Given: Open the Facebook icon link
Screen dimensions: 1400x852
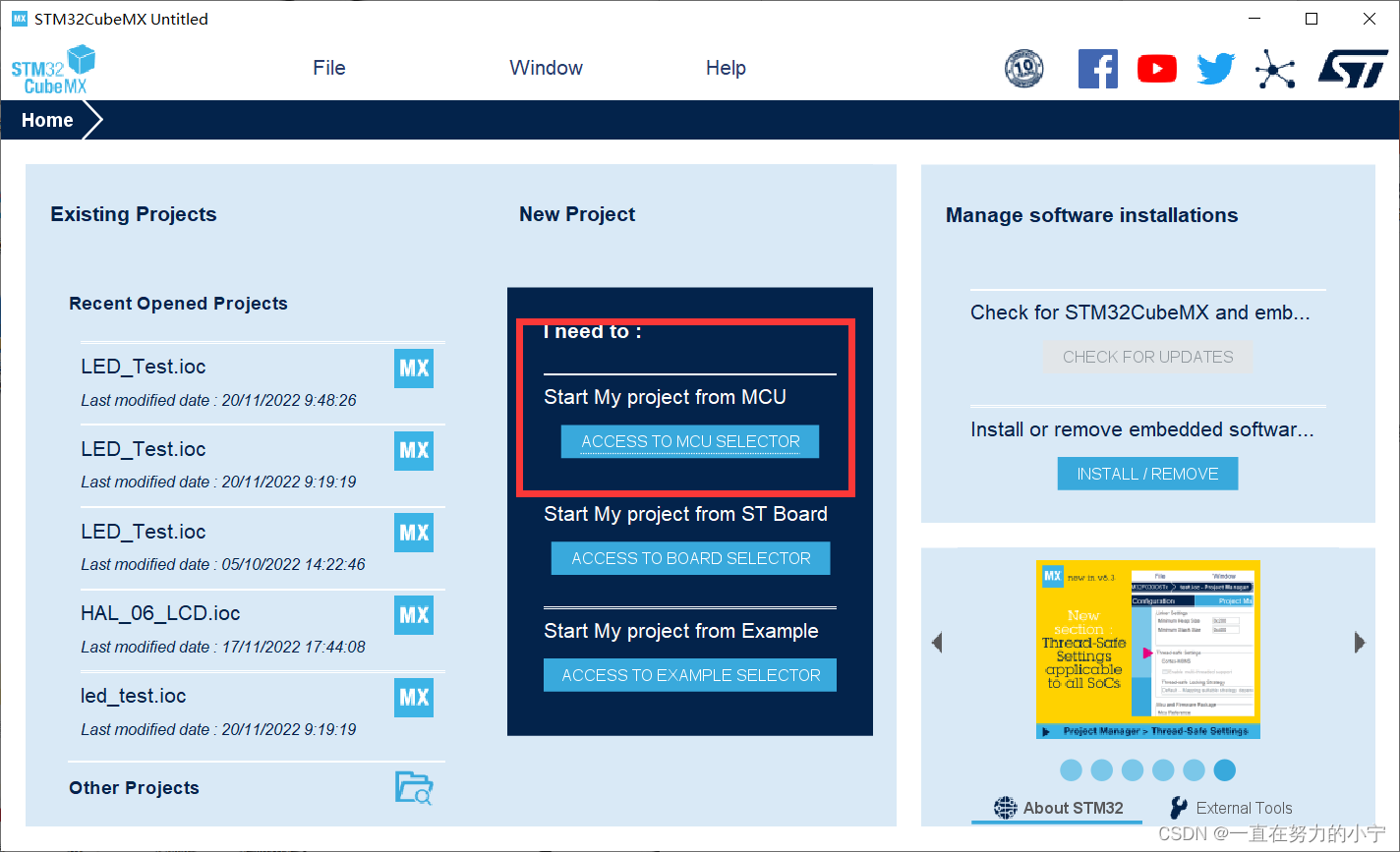Looking at the screenshot, I should pos(1098,69).
